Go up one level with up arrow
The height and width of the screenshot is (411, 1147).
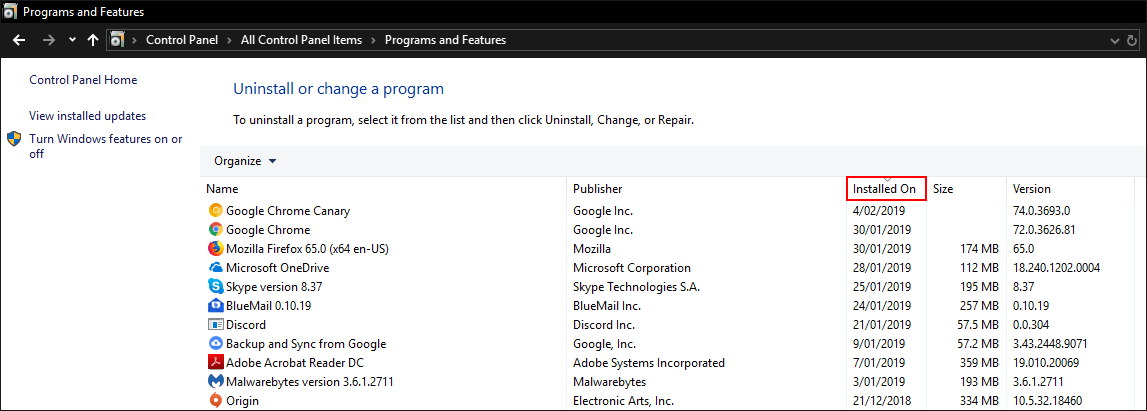[92, 40]
